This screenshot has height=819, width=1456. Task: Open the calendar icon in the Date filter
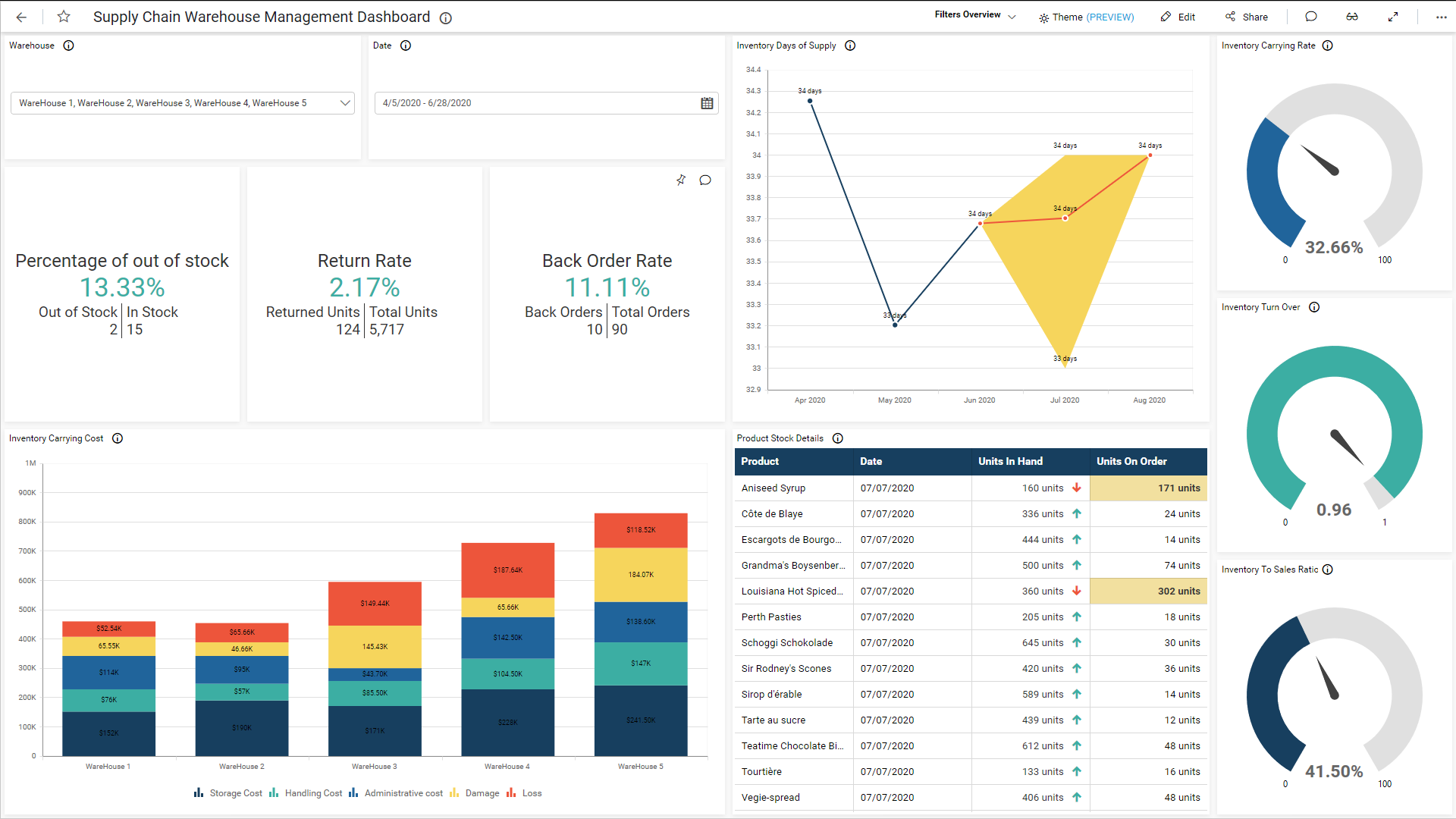[x=706, y=103]
